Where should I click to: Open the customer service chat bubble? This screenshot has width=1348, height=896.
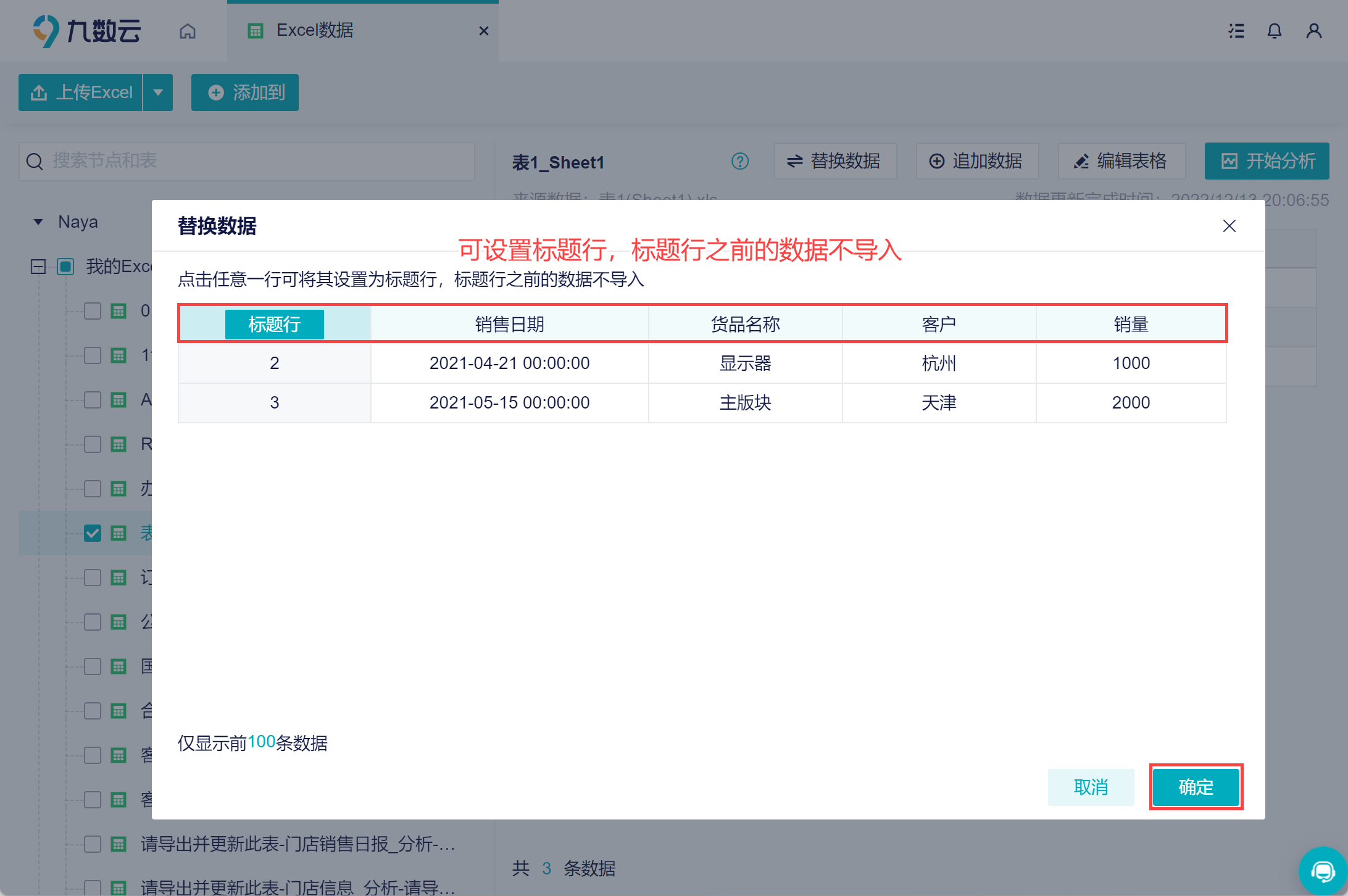tap(1323, 871)
